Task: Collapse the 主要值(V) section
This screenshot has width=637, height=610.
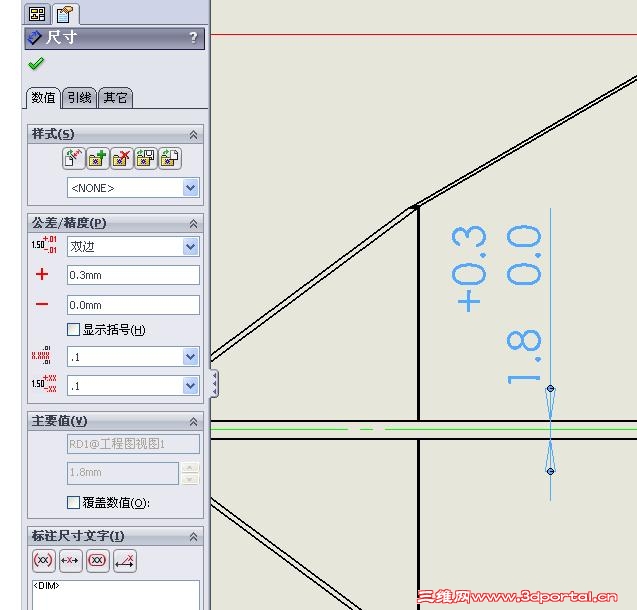Action: coord(193,422)
